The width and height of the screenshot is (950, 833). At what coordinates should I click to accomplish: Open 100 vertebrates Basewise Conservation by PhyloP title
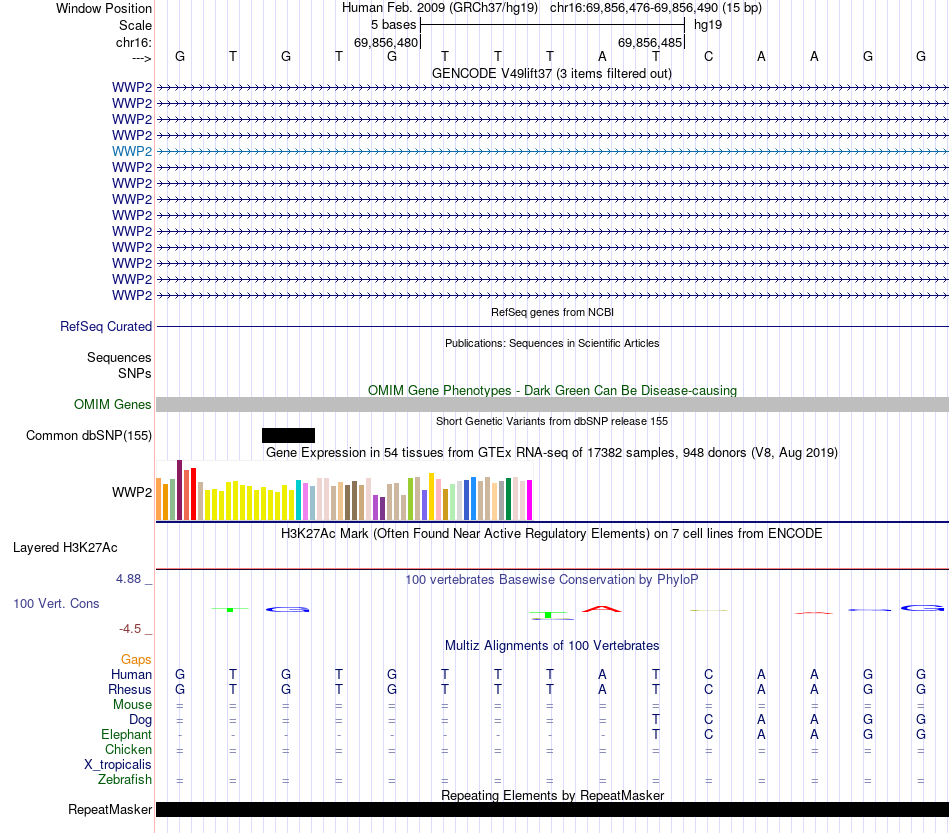click(x=552, y=580)
